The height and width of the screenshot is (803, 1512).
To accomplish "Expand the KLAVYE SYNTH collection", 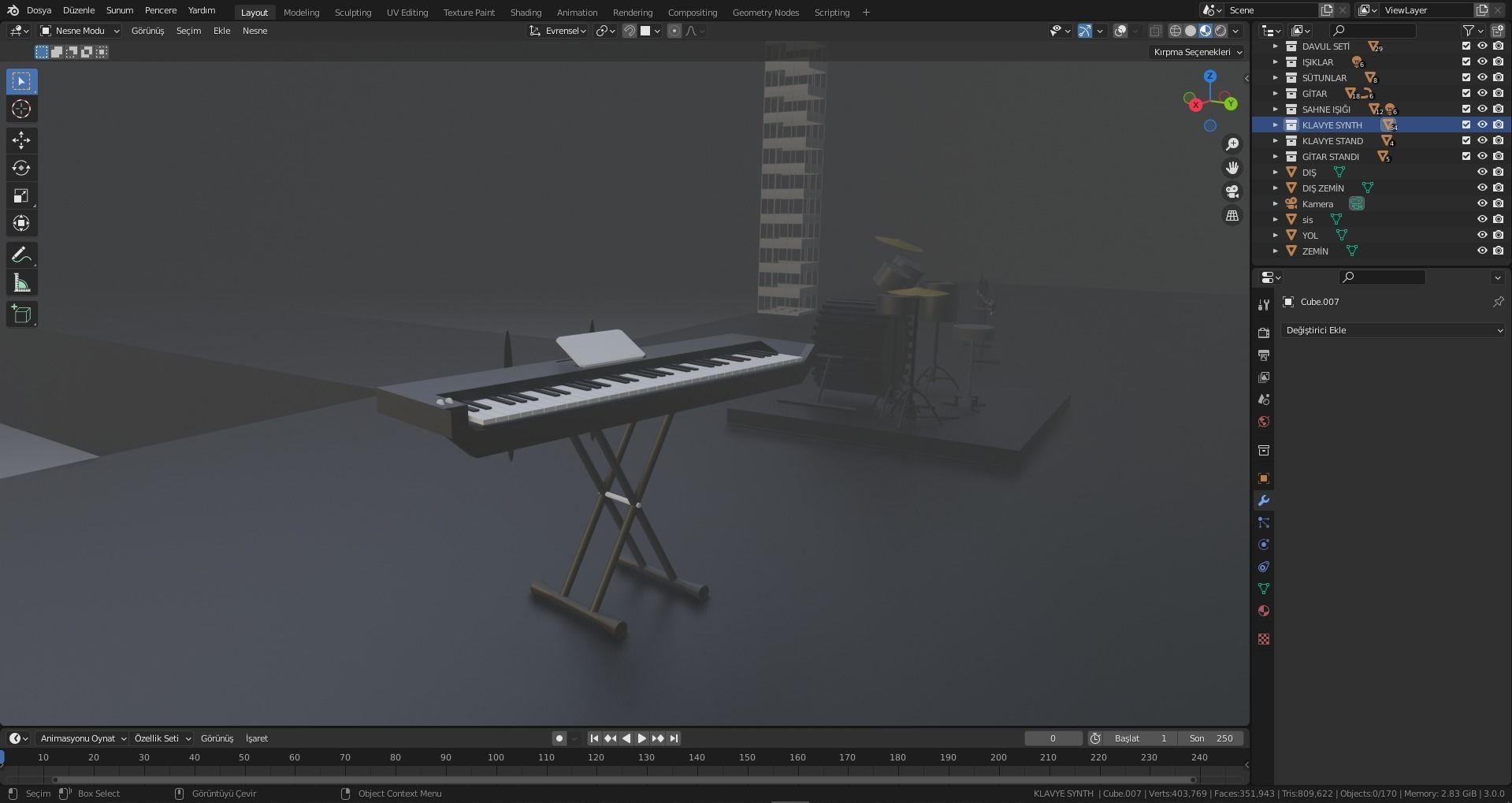I will 1276,125.
